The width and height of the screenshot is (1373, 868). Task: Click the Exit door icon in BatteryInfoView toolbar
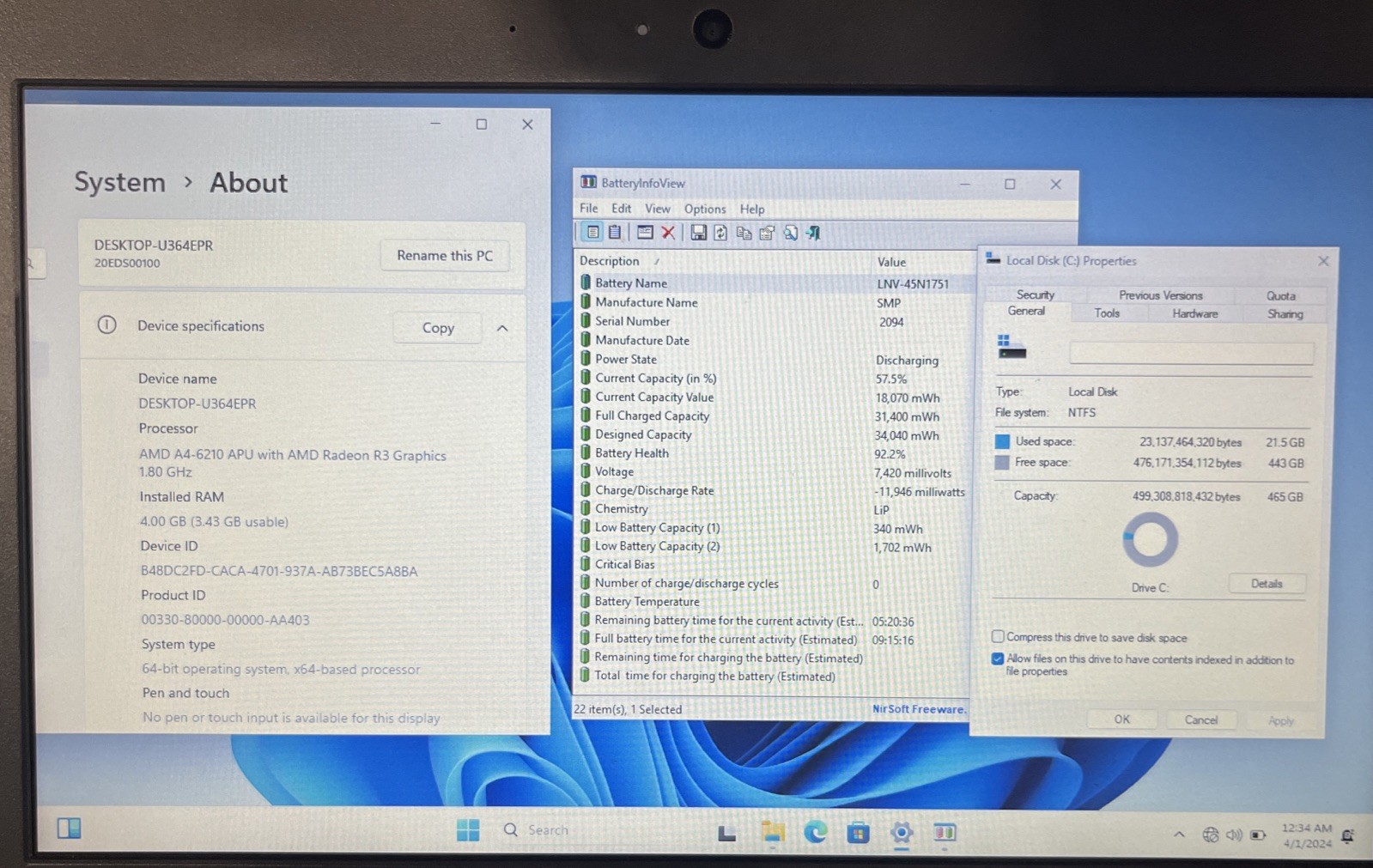click(x=813, y=233)
